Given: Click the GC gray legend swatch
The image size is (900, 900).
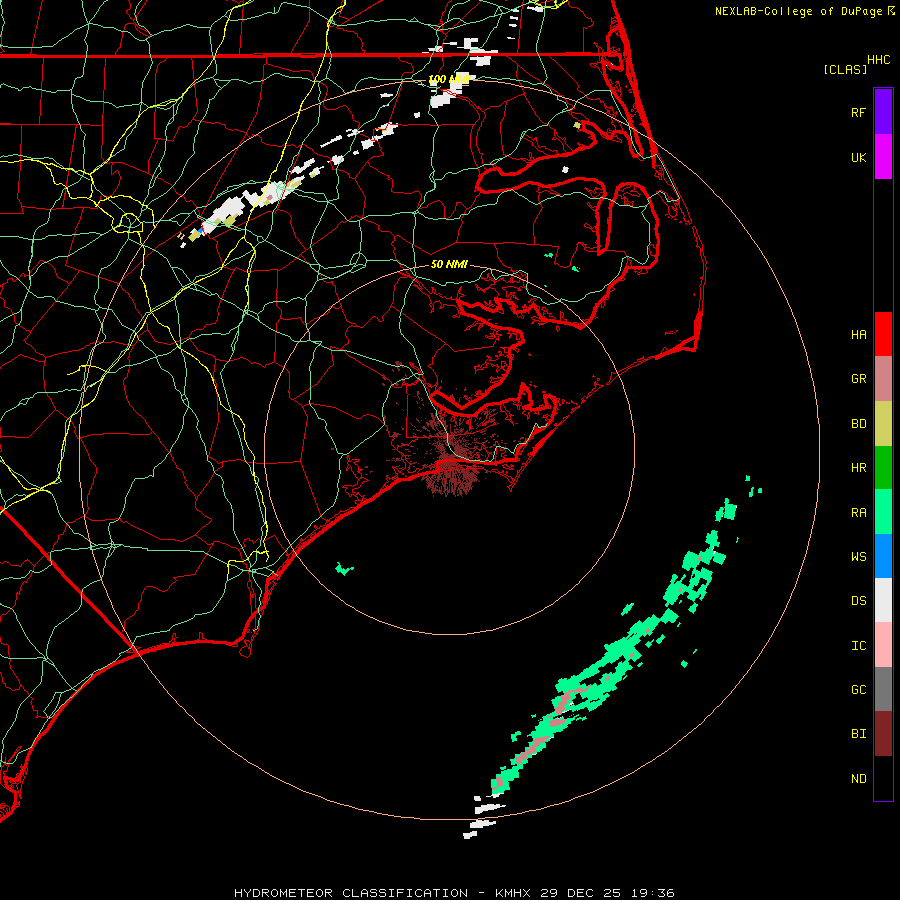Looking at the screenshot, I should pos(883,689).
